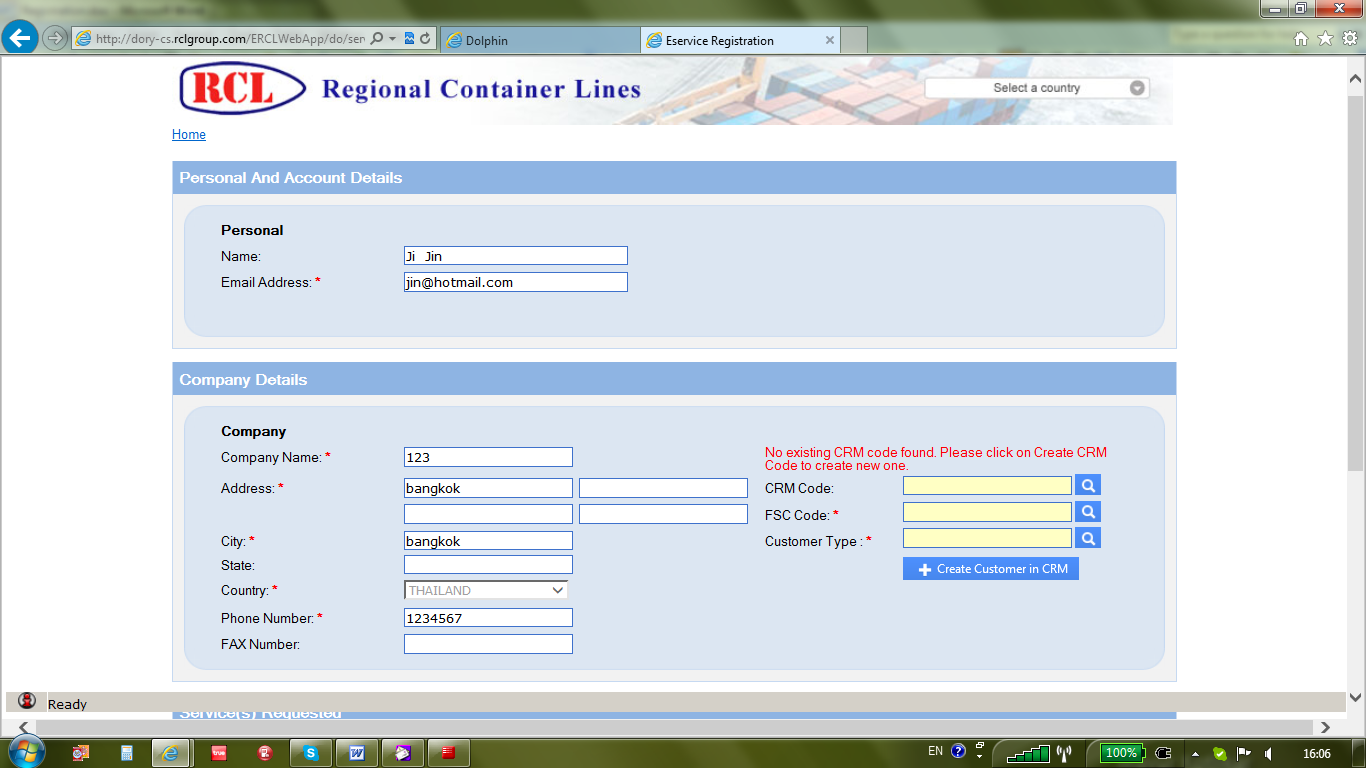The width and height of the screenshot is (1366, 768).
Task: Open Country THAILAND dropdown
Action: pyautogui.click(x=486, y=590)
